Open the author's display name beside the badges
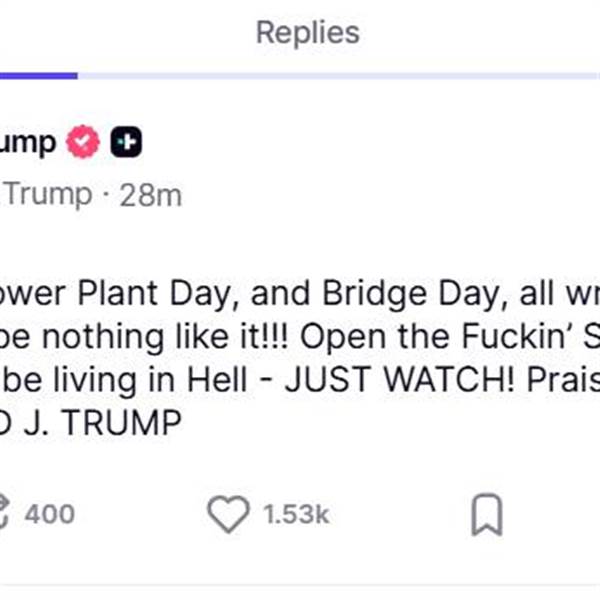The height and width of the screenshot is (600, 600). (28, 144)
